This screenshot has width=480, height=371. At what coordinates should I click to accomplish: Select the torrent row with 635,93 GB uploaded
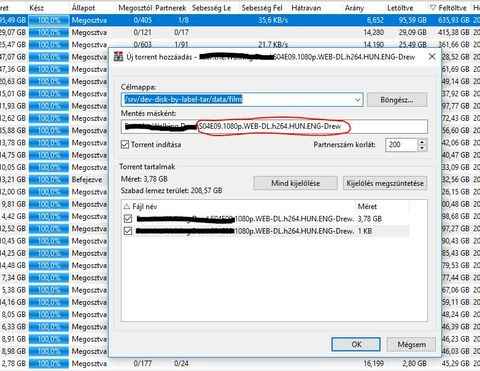tap(240, 20)
